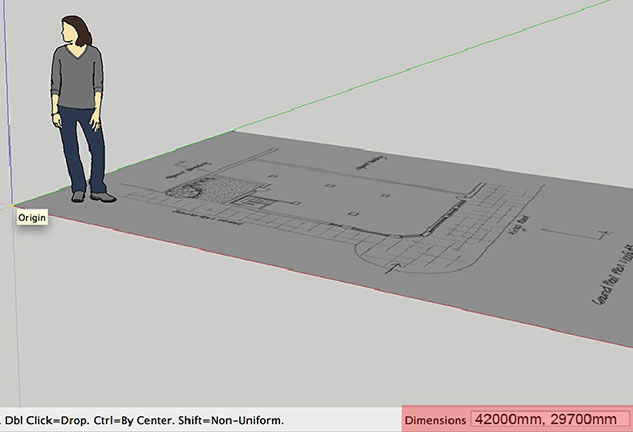Click the Dimensions label in the status bar
The image size is (633, 432).
pyautogui.click(x=436, y=420)
